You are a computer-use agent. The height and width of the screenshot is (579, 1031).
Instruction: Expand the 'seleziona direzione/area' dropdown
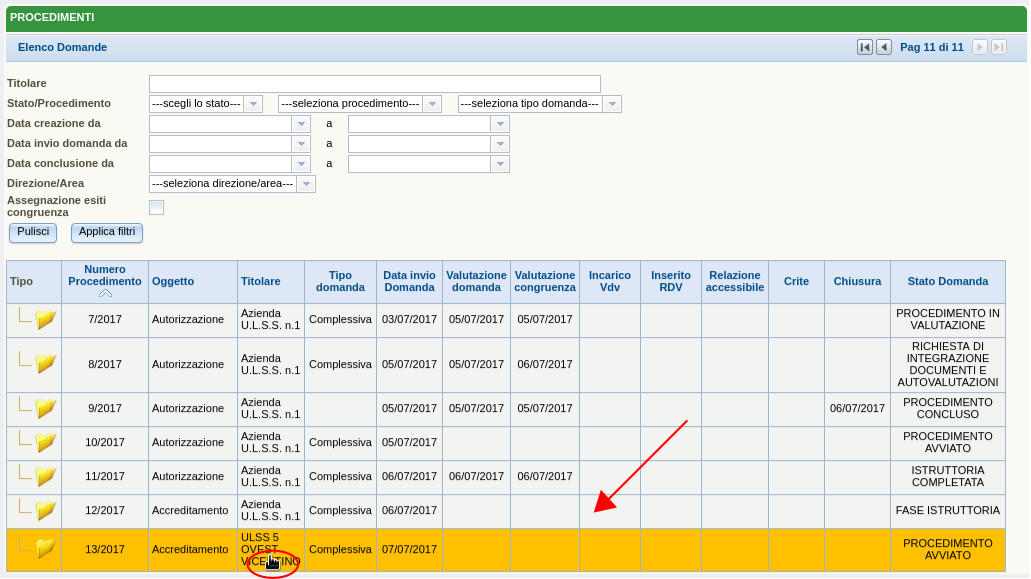[x=306, y=184]
